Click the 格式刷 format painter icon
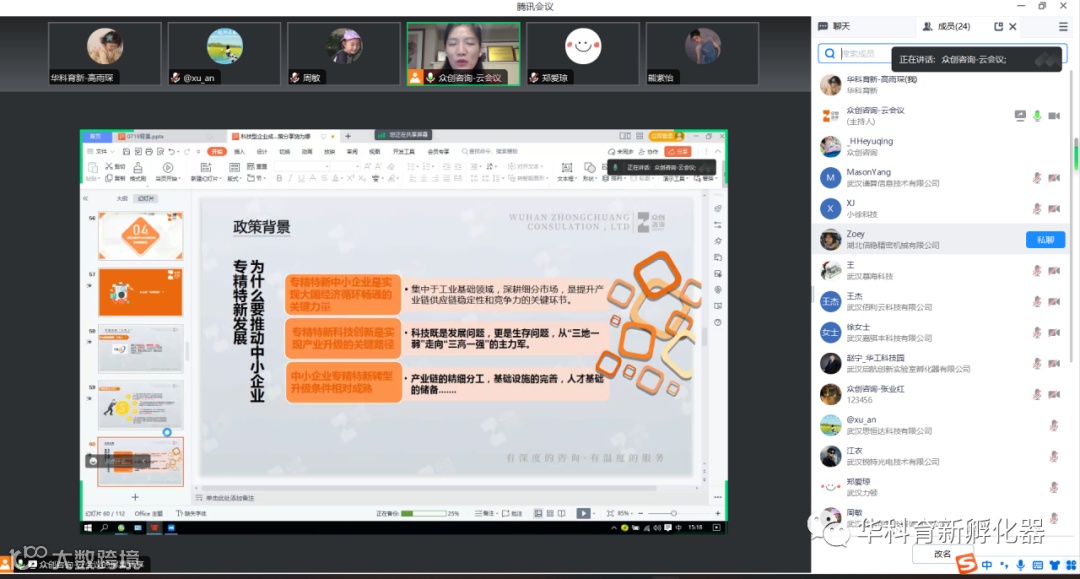Screen dimensions: 1080x579 (x=138, y=168)
